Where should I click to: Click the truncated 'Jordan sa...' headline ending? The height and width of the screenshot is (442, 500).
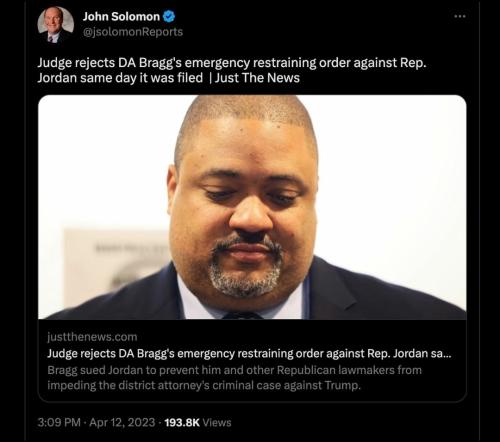click(422, 353)
